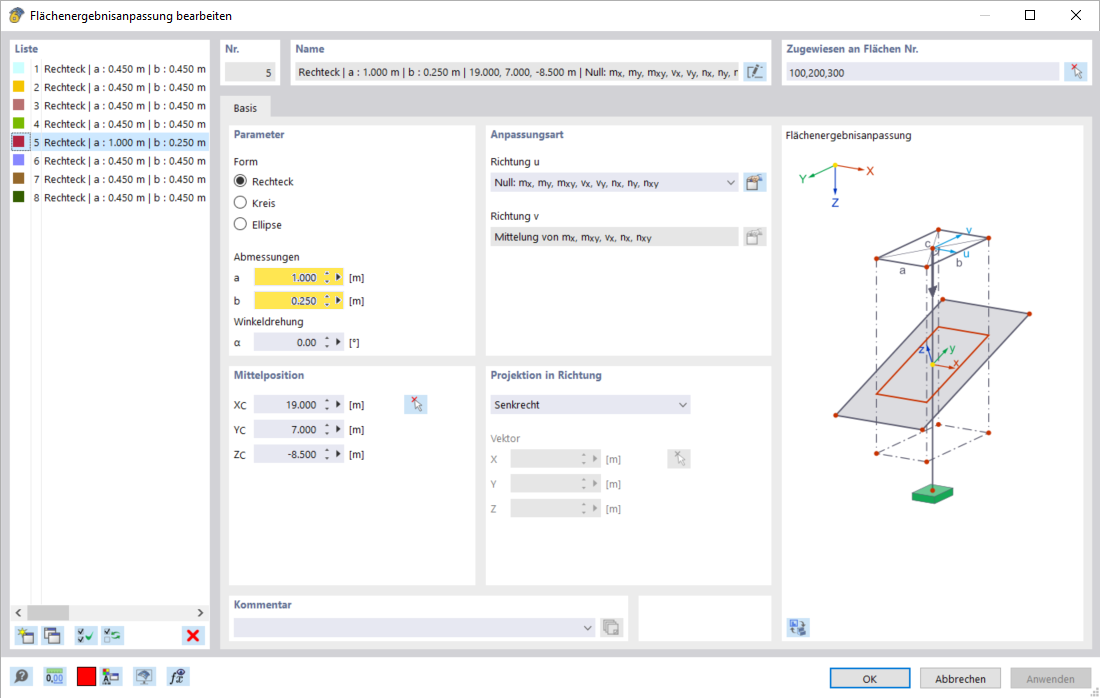
Task: Switch to the Basis tab
Action: tap(246, 107)
